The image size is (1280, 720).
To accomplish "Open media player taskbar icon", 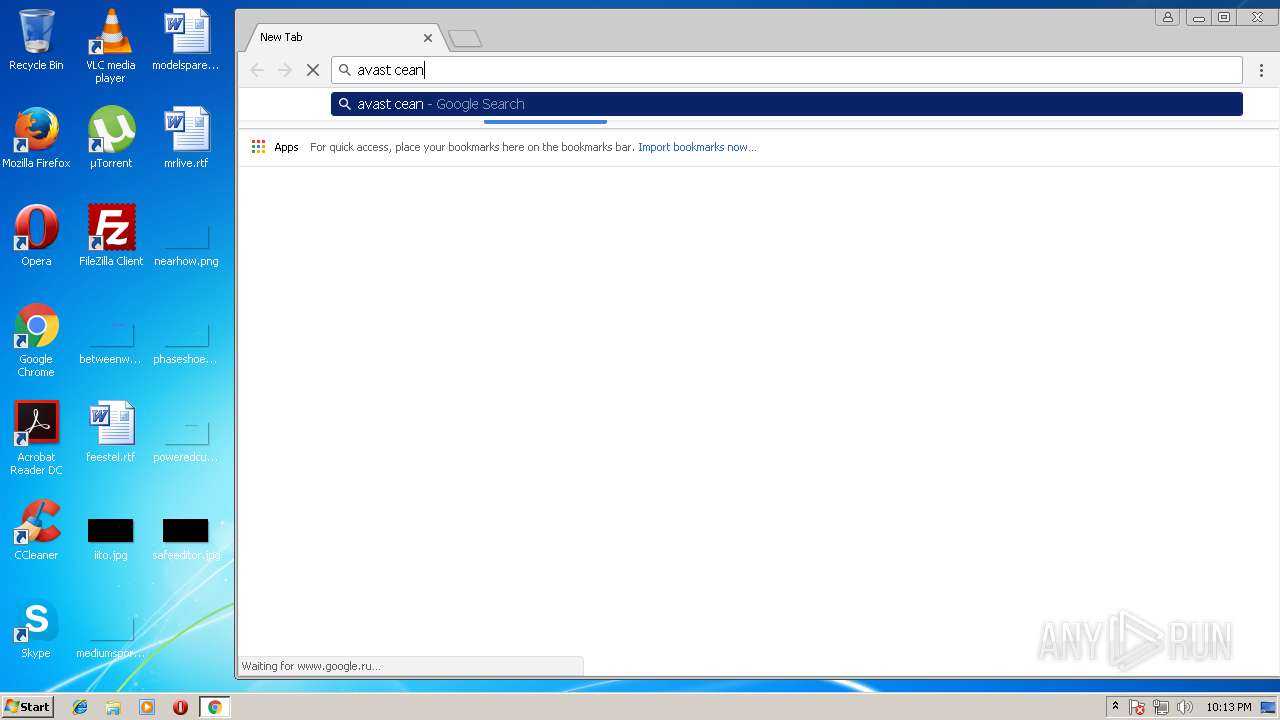I will tap(147, 707).
